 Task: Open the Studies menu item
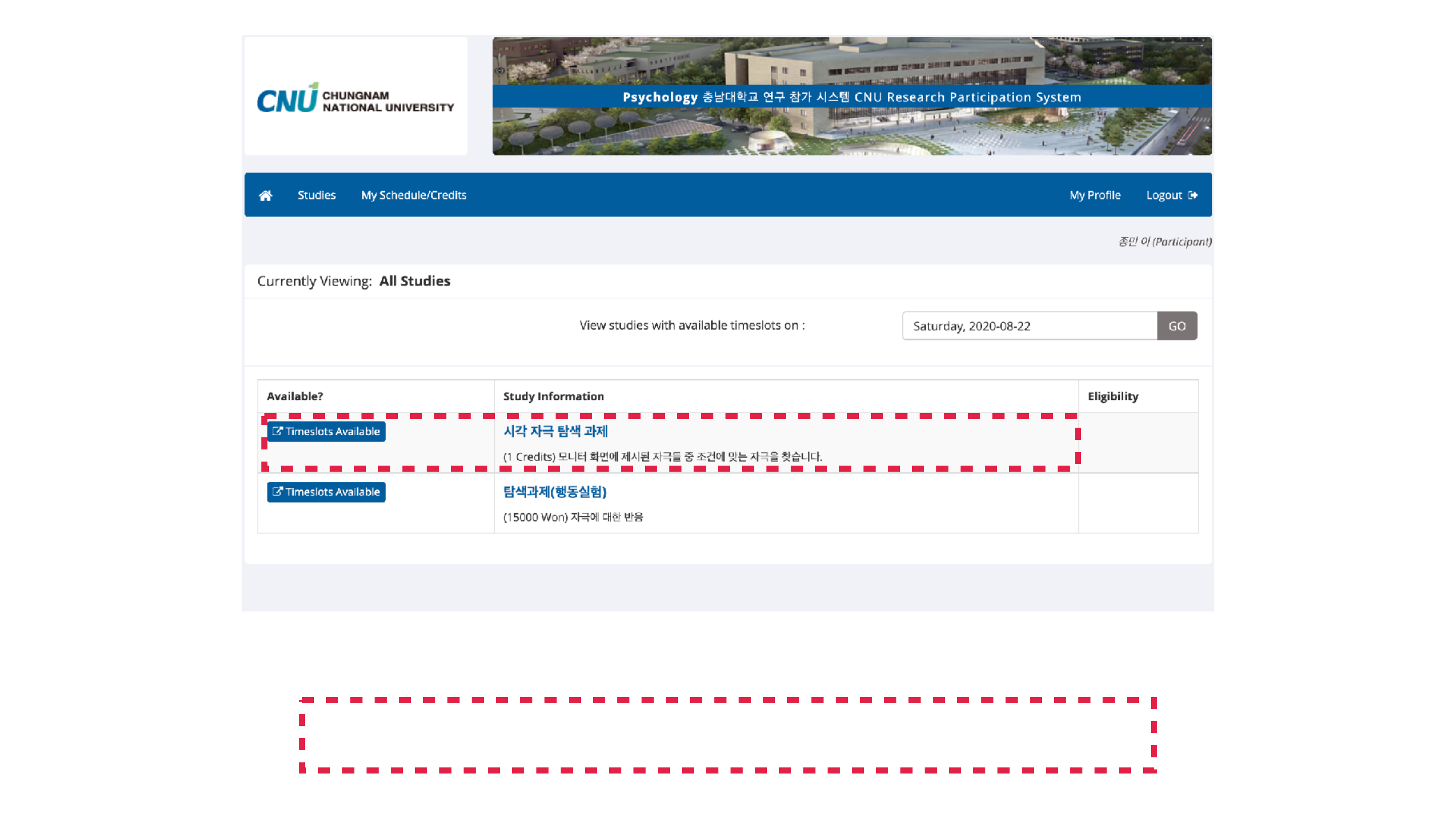point(316,195)
